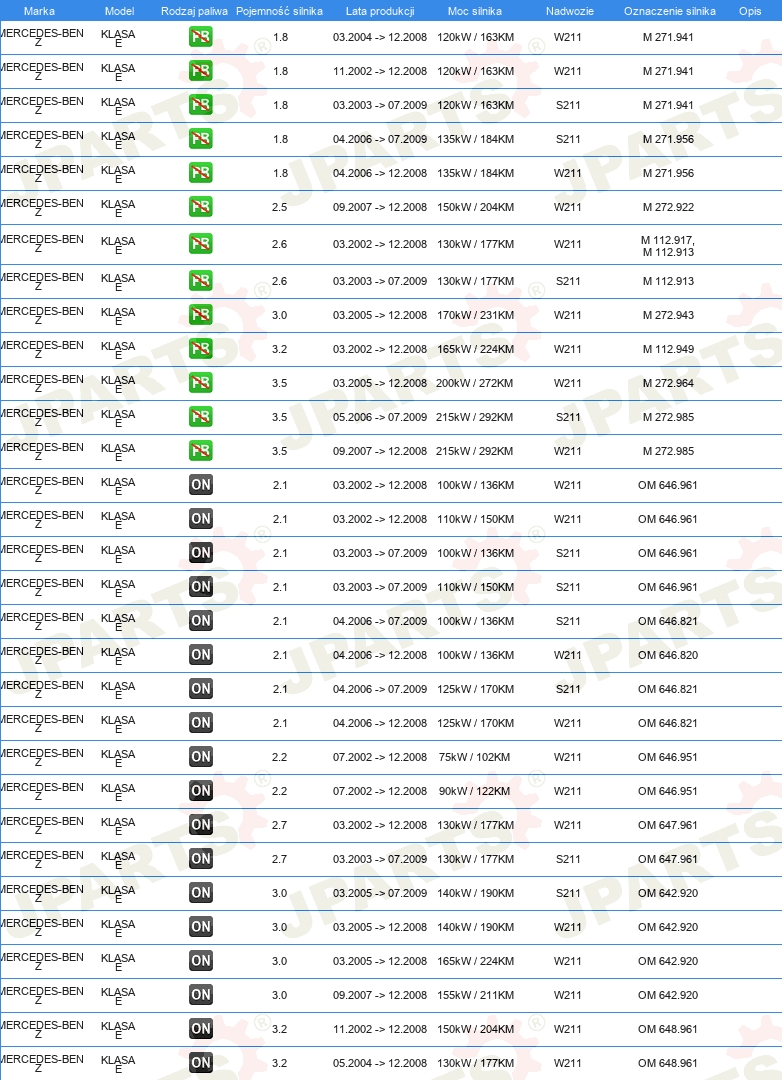782x1080 pixels.
Task: Click the Oznaczenie silnika column header
Action: point(670,11)
